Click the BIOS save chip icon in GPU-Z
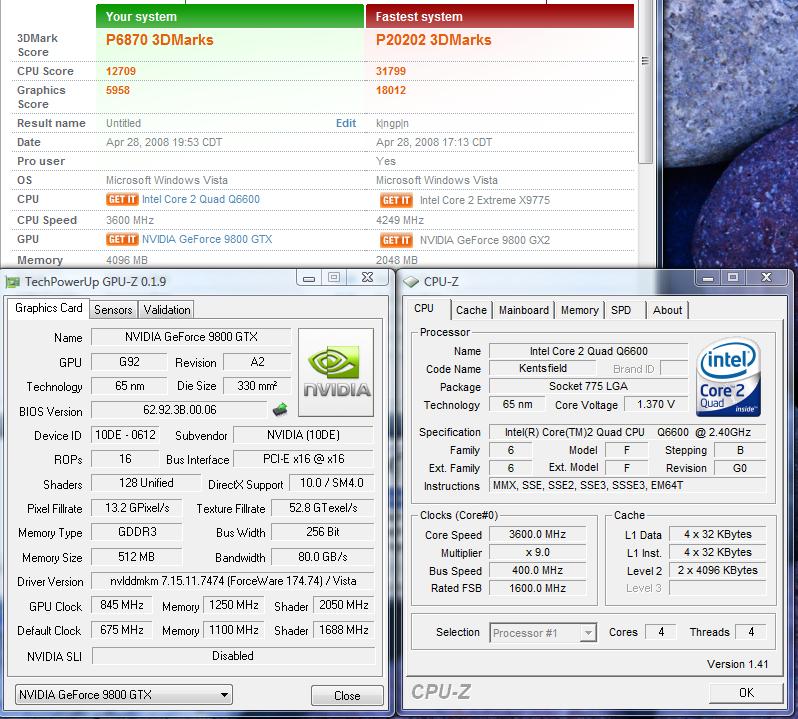The height and width of the screenshot is (719, 798). pos(280,409)
